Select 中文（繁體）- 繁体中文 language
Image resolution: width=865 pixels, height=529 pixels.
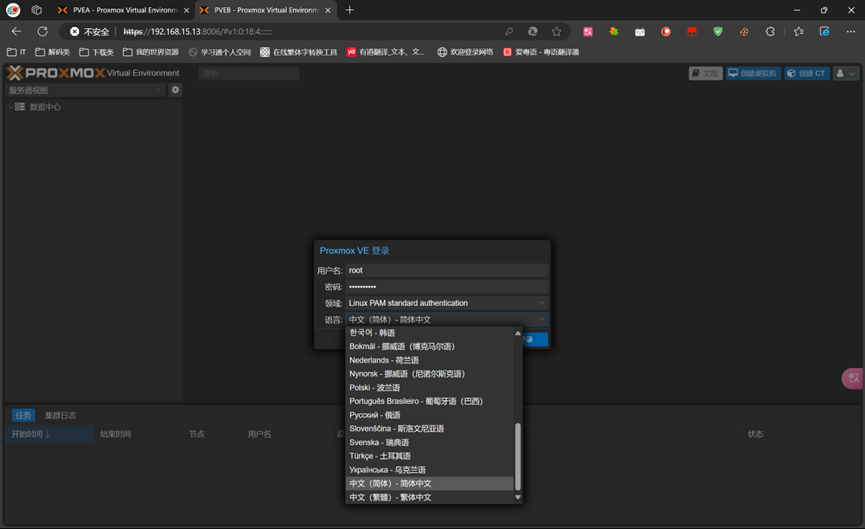(x=429, y=498)
